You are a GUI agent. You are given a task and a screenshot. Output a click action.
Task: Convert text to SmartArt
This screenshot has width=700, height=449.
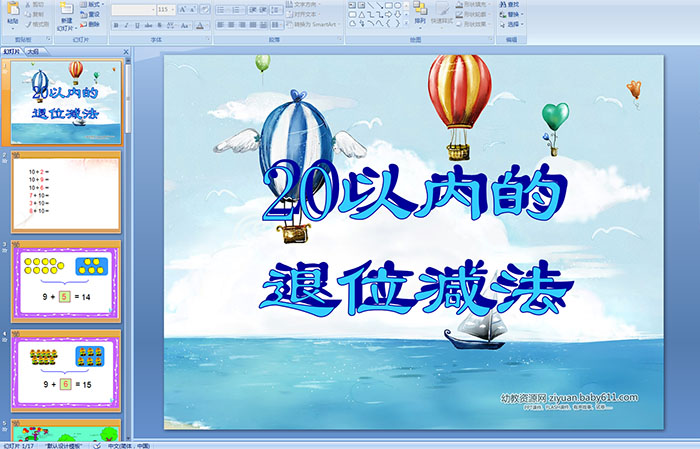313,24
